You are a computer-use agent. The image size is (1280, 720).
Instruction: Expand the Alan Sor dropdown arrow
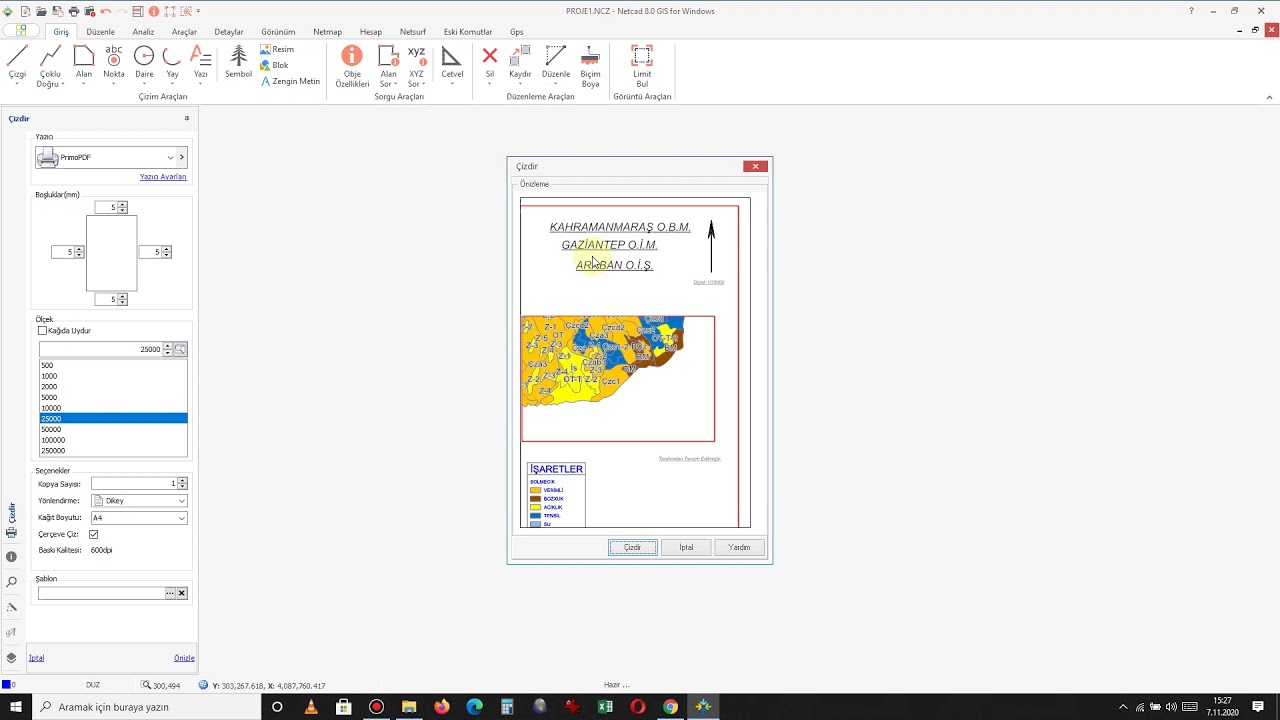397,85
